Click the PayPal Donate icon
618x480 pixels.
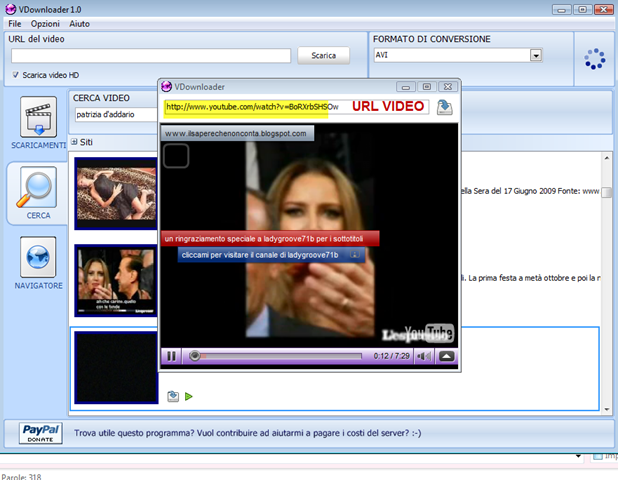click(x=41, y=433)
